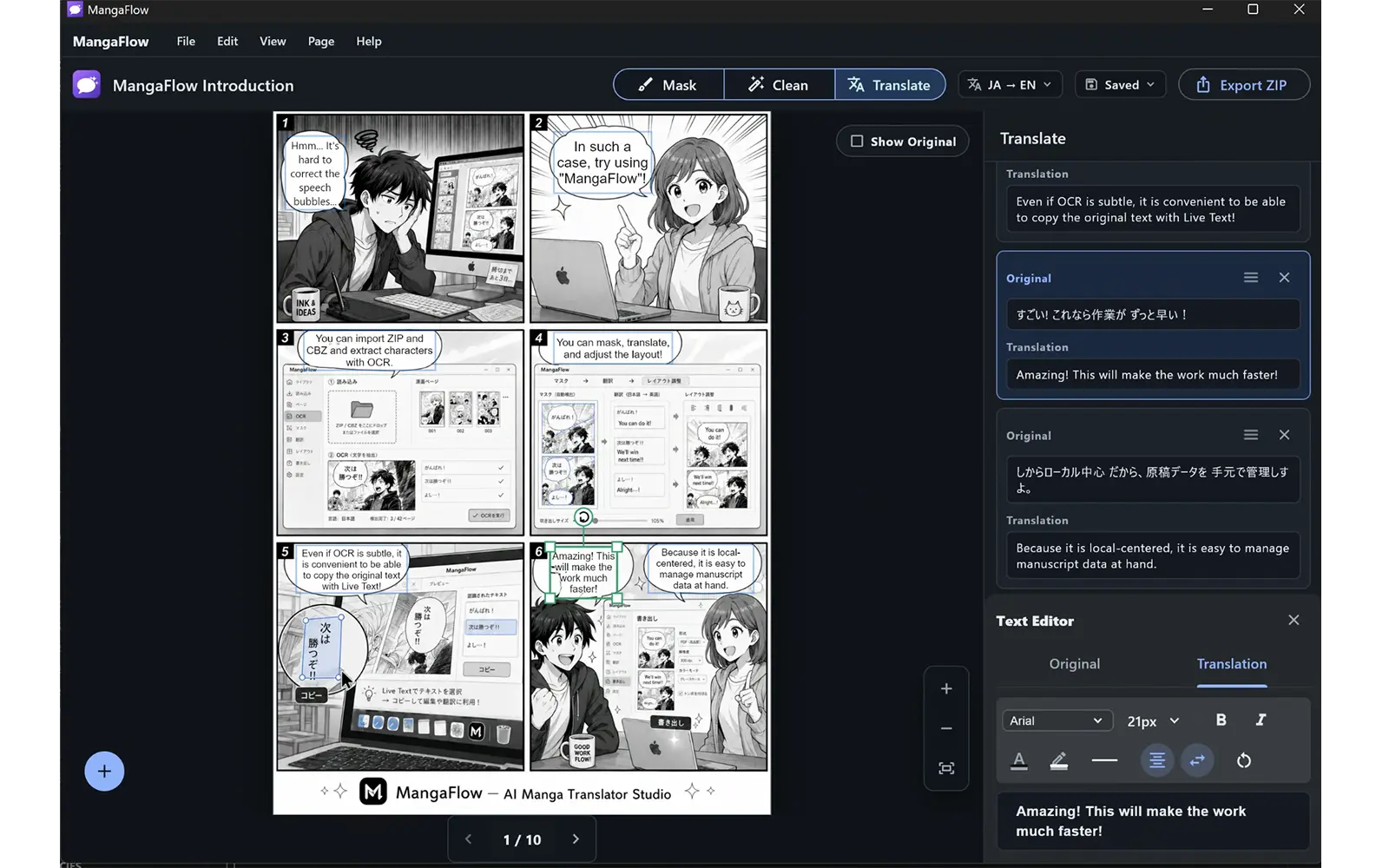
Task: Click the line stroke style control
Action: coord(1104,760)
